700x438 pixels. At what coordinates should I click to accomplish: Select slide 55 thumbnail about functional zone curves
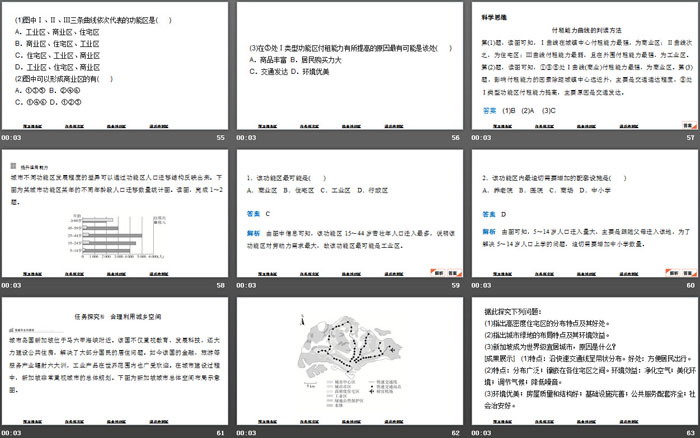click(x=115, y=66)
